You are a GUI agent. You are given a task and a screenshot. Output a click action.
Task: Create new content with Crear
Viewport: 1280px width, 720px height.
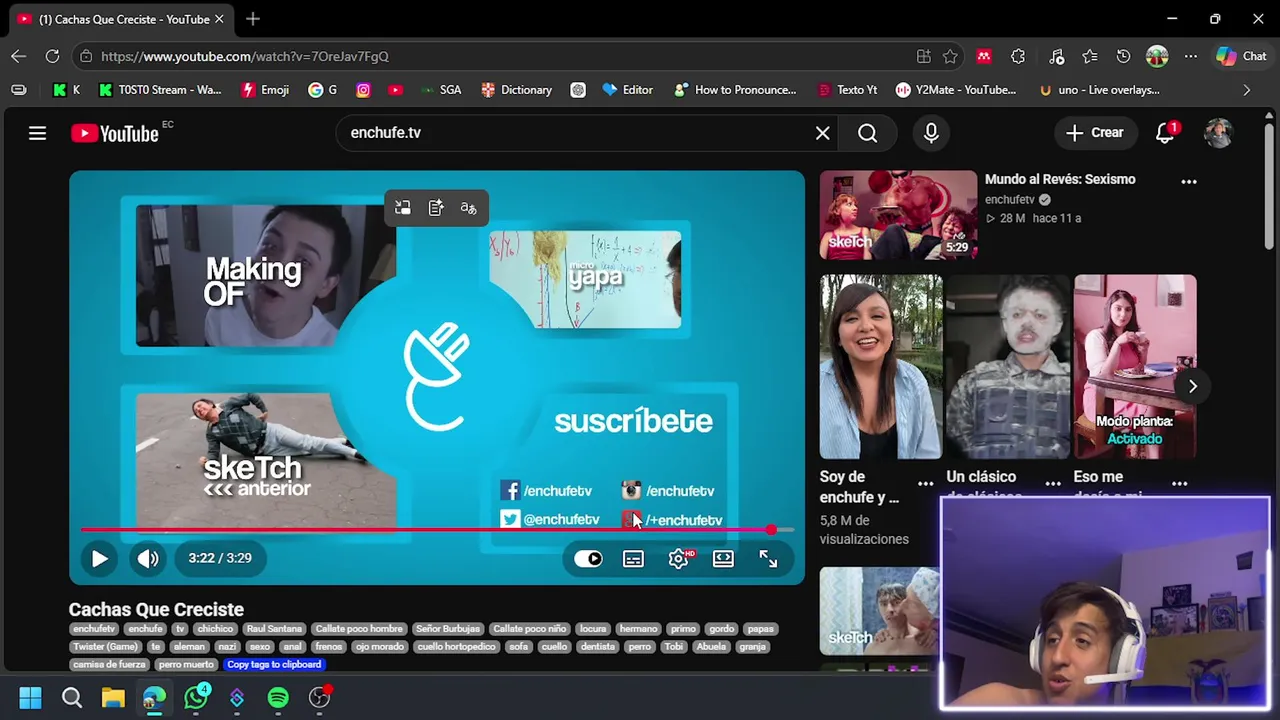1095,132
